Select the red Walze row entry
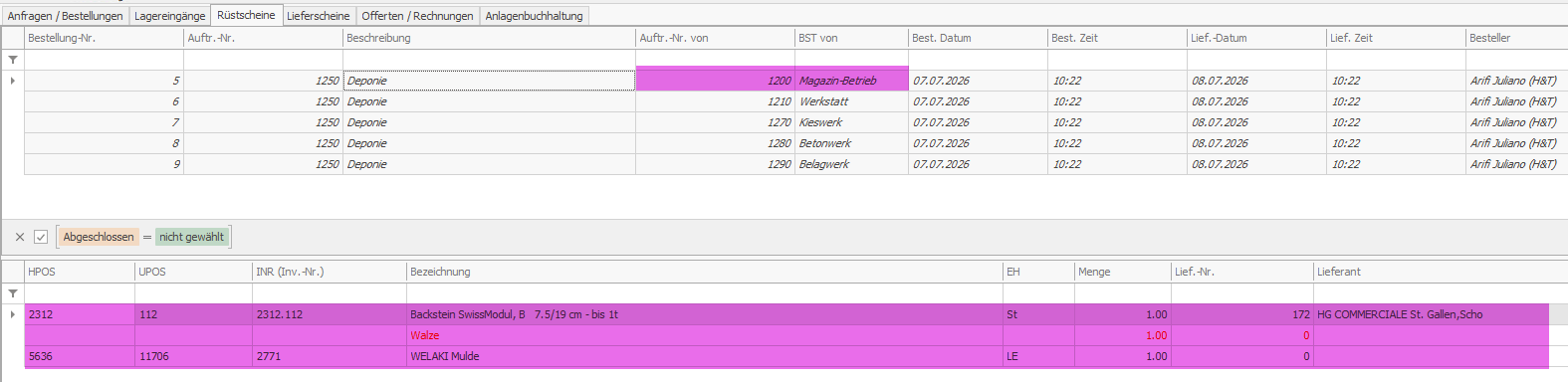Image resolution: width=1568 pixels, height=382 pixels. click(425, 335)
